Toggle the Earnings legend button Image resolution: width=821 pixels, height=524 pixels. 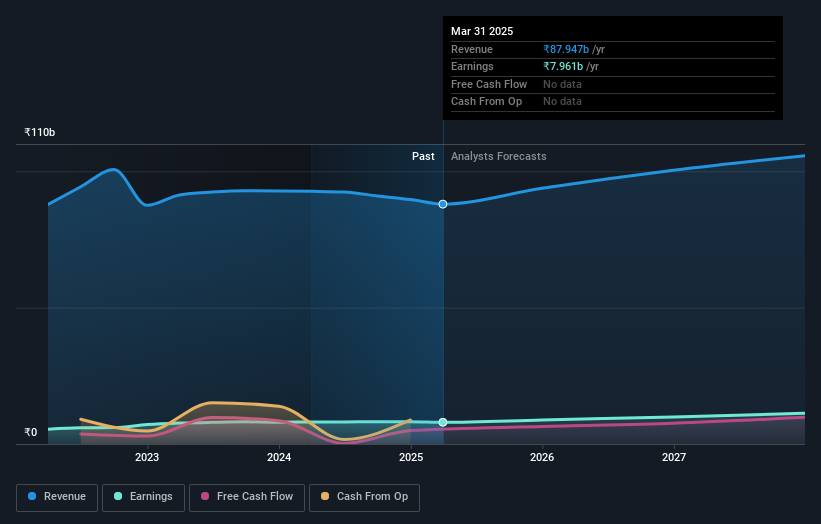(x=143, y=497)
